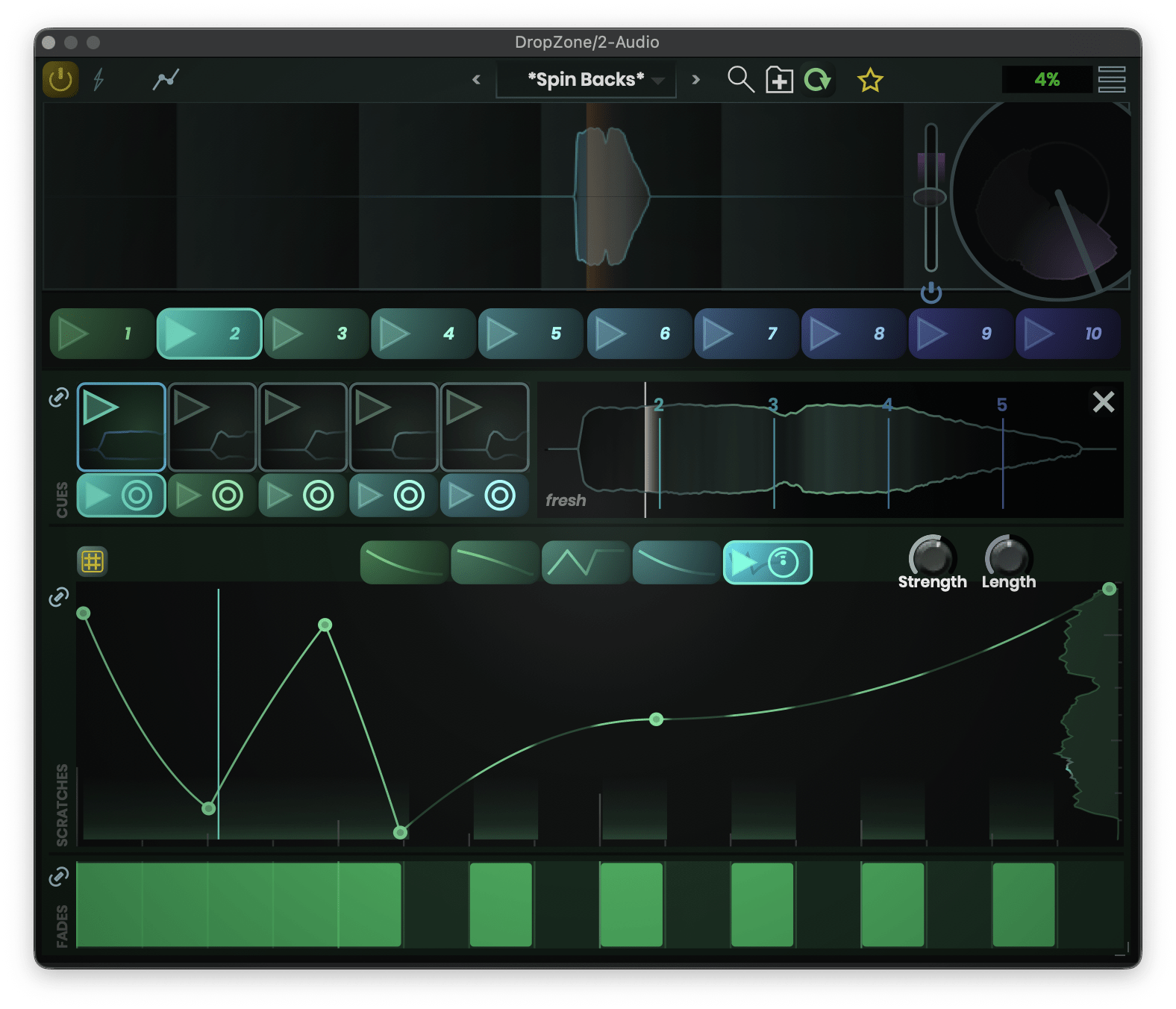Favorite the preset with star icon
Image resolution: width=1176 pixels, height=1009 pixels.
pyautogui.click(x=870, y=79)
